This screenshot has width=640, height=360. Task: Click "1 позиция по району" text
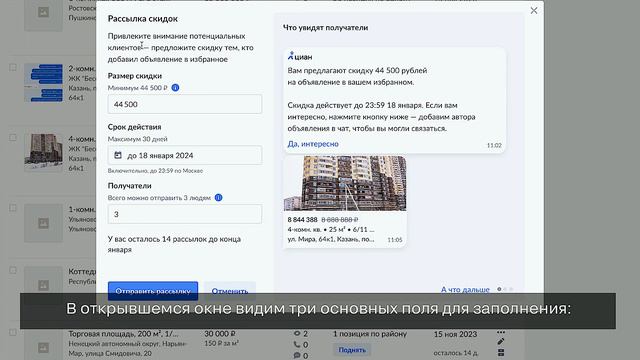point(370,334)
